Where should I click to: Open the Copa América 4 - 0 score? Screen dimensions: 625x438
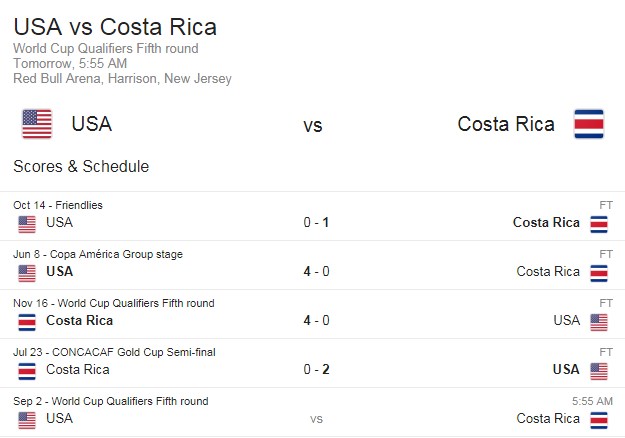pos(316,271)
